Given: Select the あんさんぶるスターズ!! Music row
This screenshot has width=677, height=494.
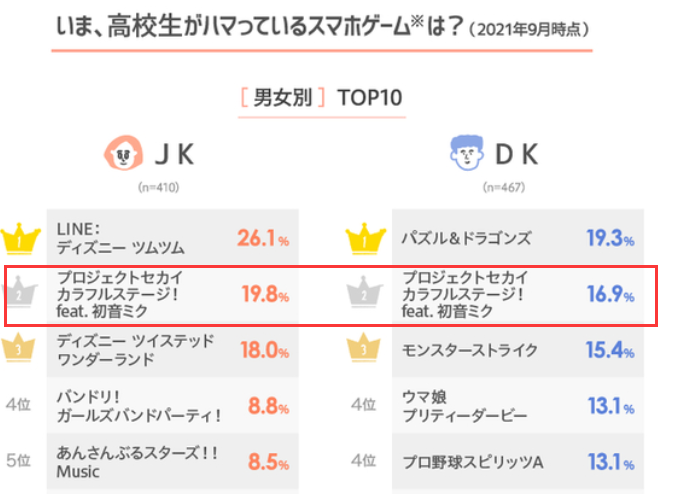Looking at the screenshot, I should pos(173,462).
